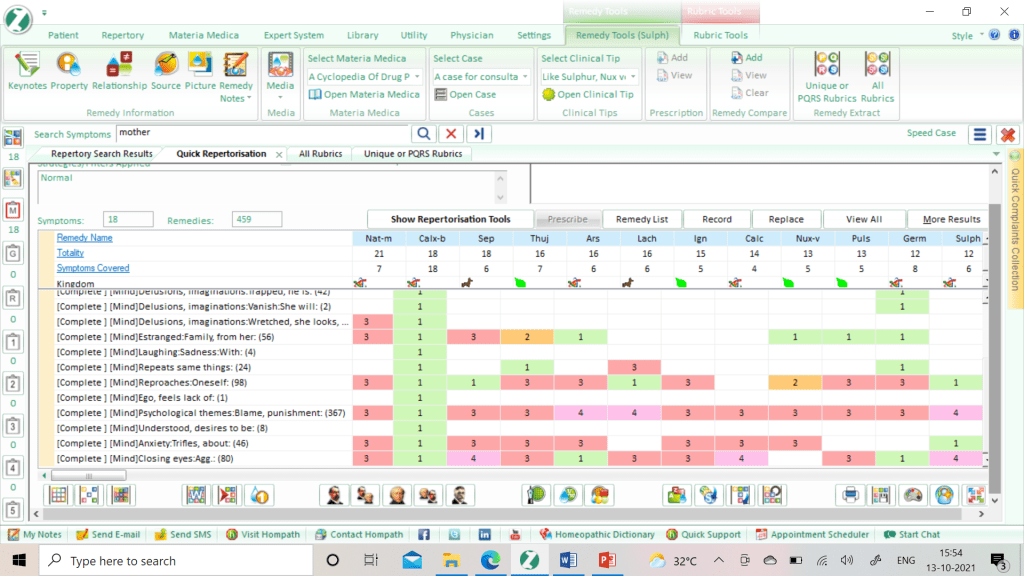Click the Relationship icon in Remedy Information
This screenshot has height=576, width=1024.
pos(119,70)
